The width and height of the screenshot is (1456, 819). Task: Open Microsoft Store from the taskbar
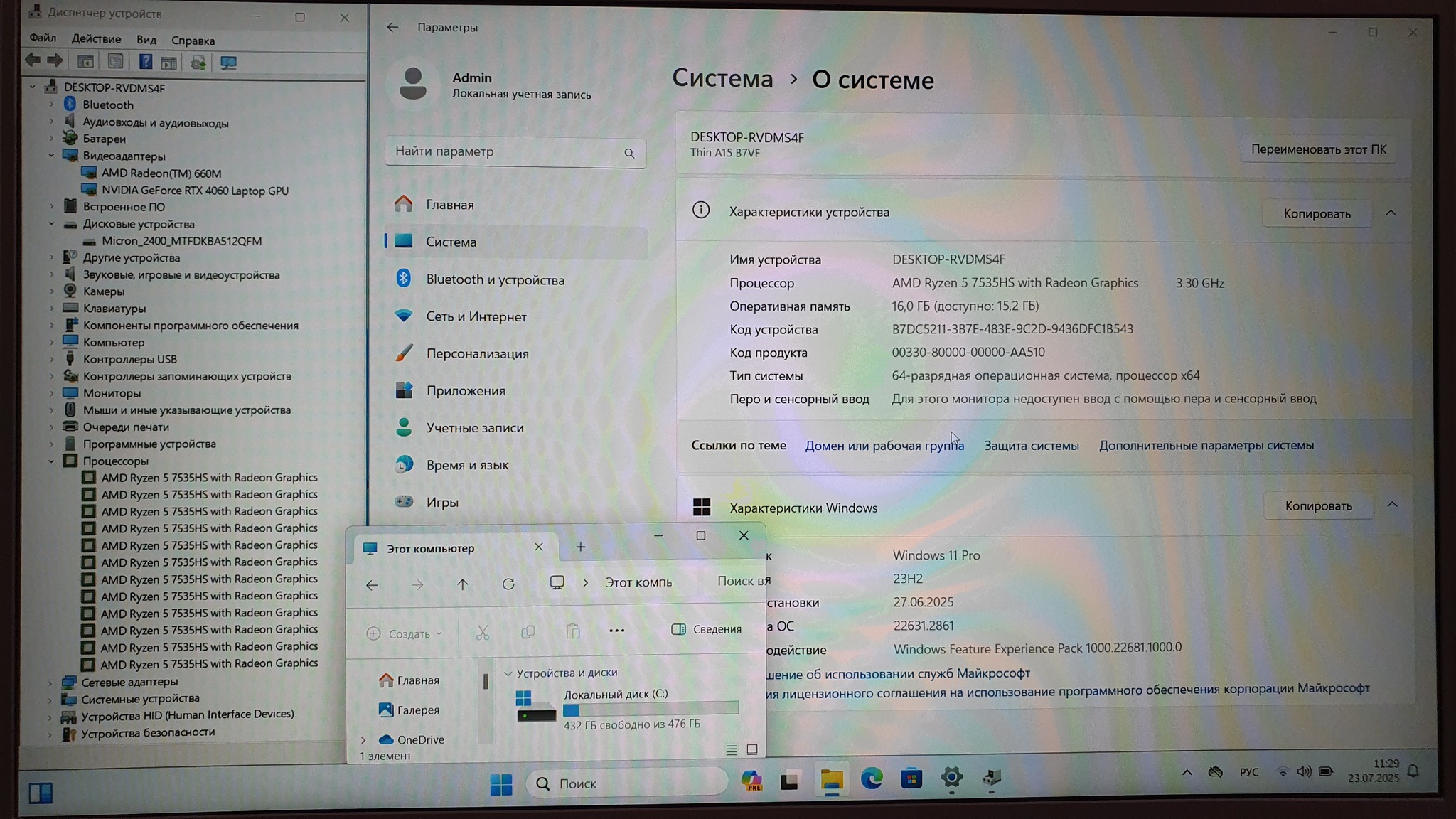(x=911, y=779)
